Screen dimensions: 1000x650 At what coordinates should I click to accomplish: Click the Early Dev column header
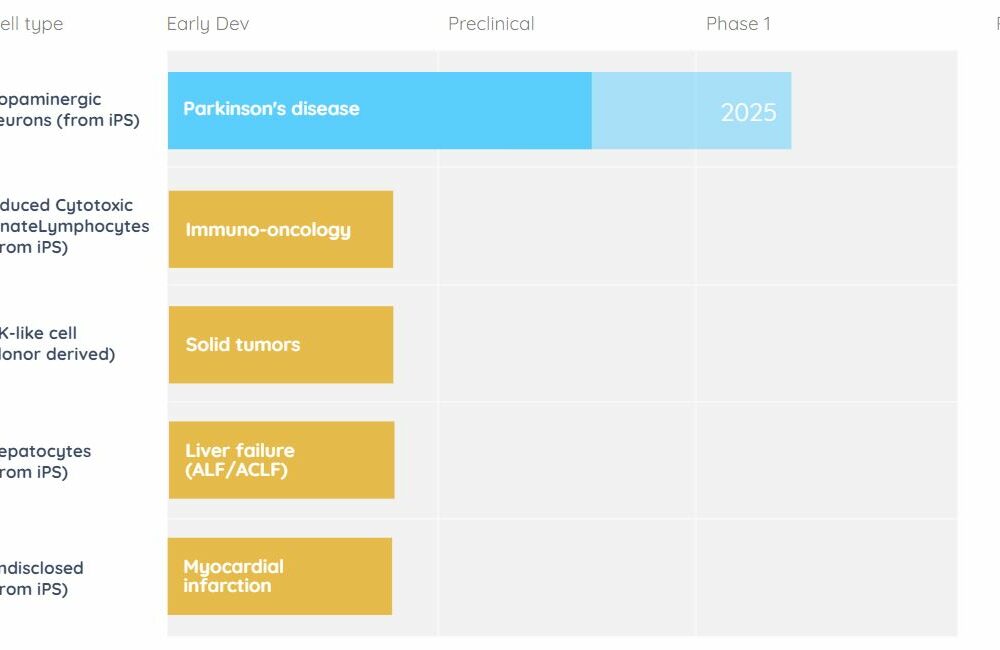click(208, 24)
